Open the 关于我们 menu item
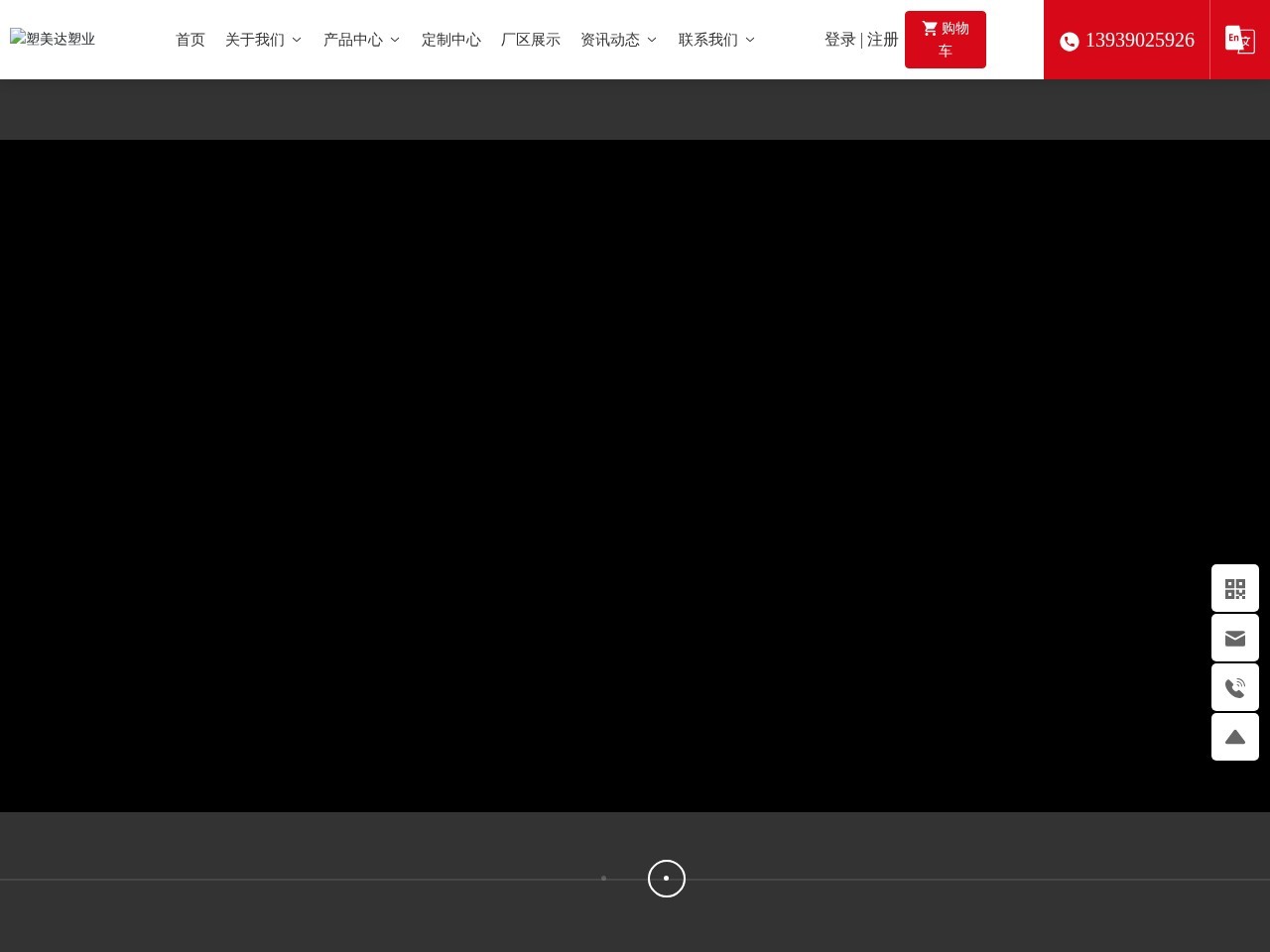Image resolution: width=1270 pixels, height=952 pixels. tap(255, 40)
